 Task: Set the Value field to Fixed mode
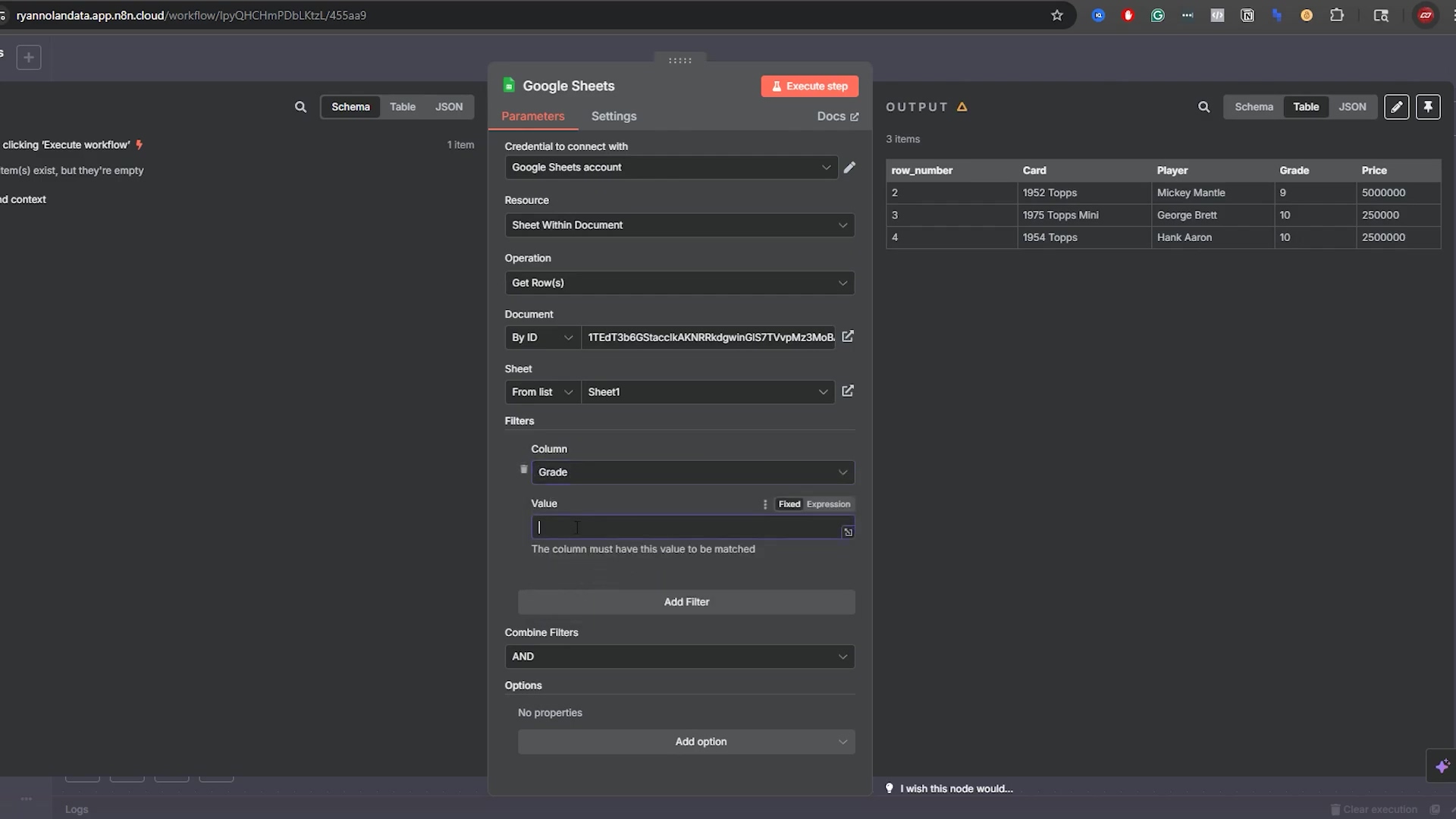pos(789,504)
